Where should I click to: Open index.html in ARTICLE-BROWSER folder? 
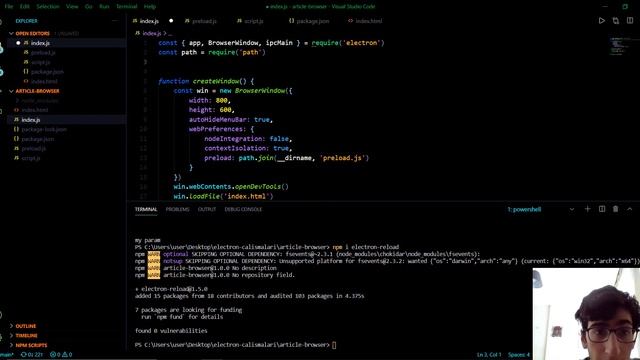(x=35, y=110)
